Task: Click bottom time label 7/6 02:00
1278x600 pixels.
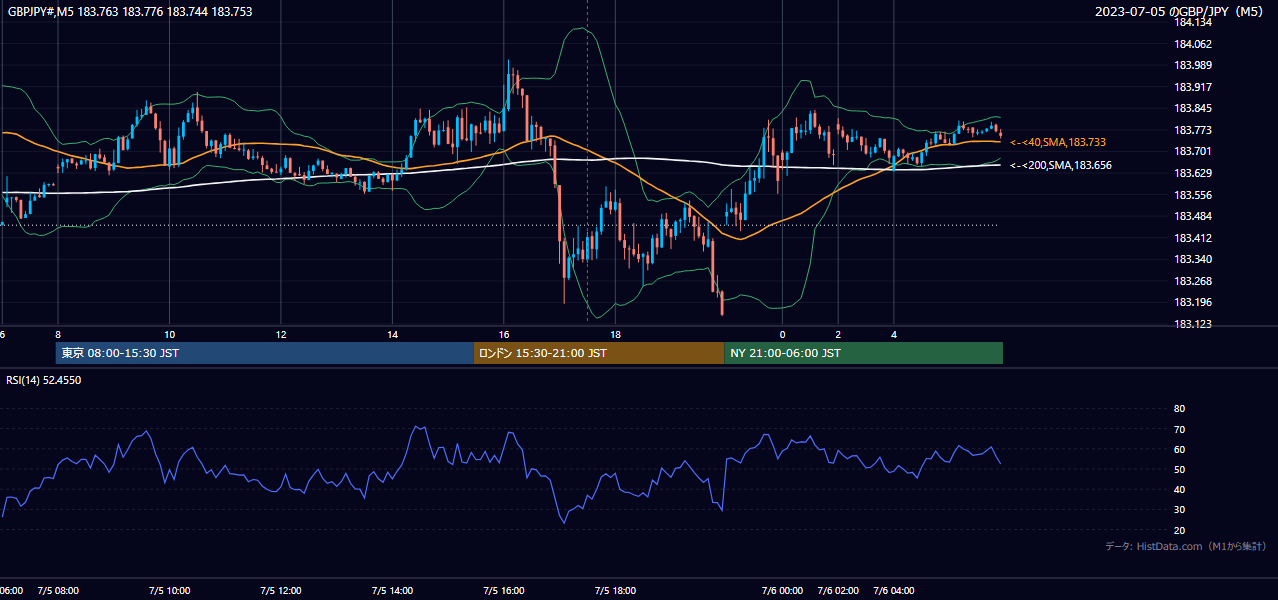Action: click(x=838, y=591)
